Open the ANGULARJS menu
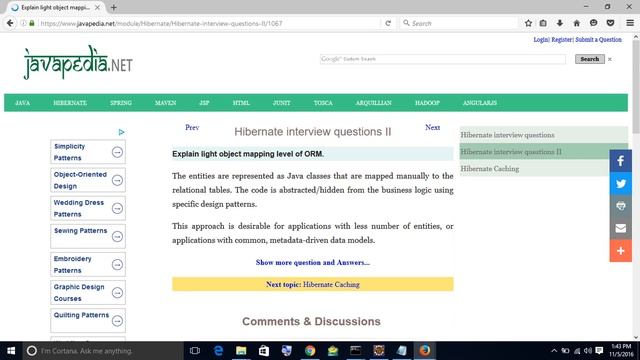Viewport: 640px width, 360px height. (480, 103)
